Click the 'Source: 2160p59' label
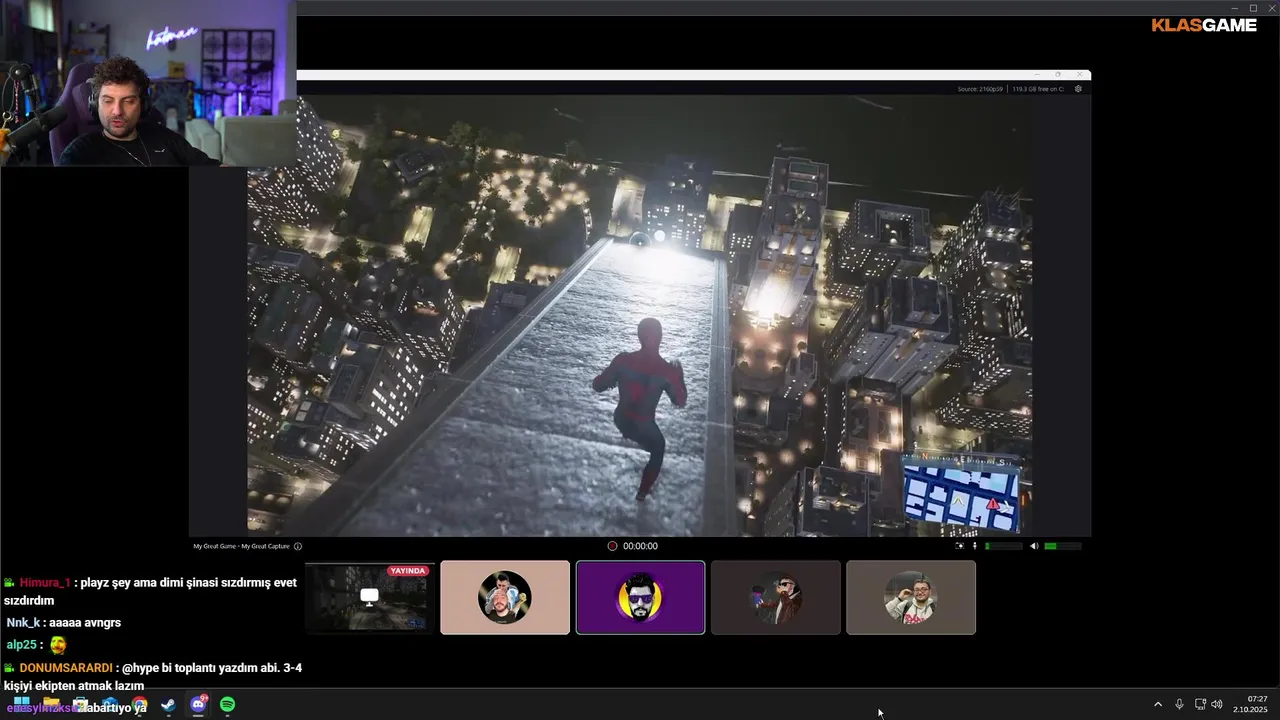Screen dimensions: 1280x720 (982, 89)
